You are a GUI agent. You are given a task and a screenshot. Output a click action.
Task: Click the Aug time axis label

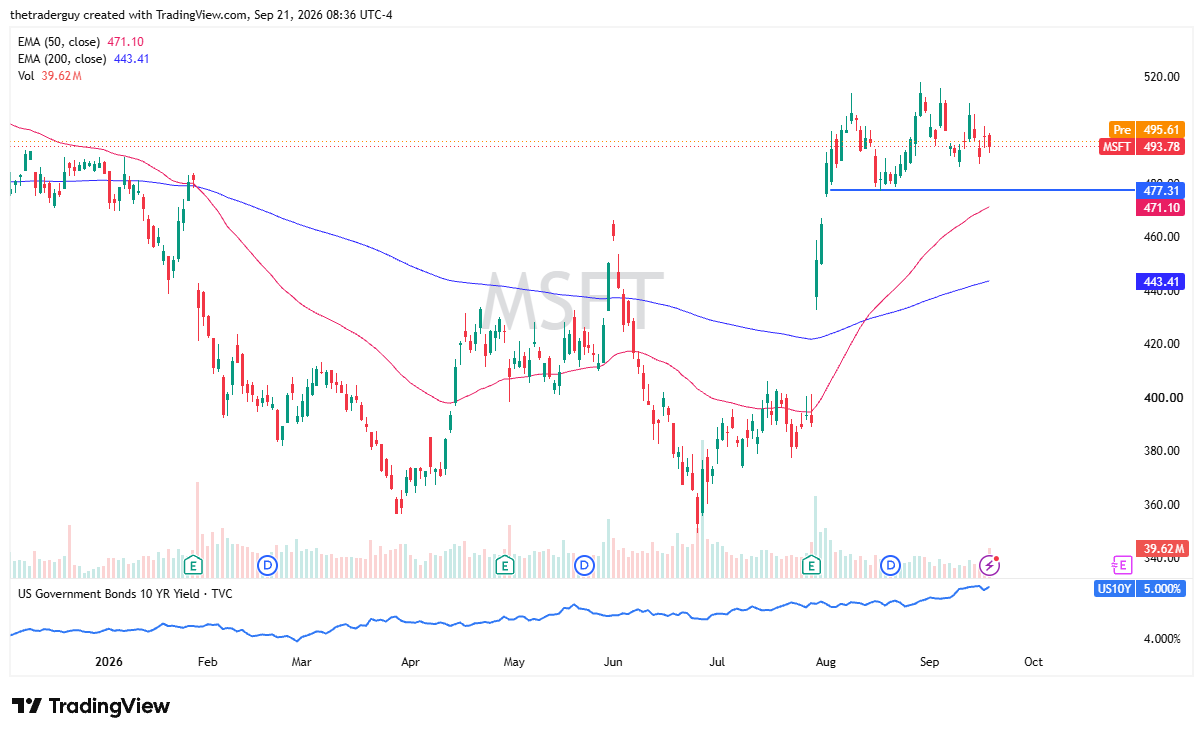[825, 662]
